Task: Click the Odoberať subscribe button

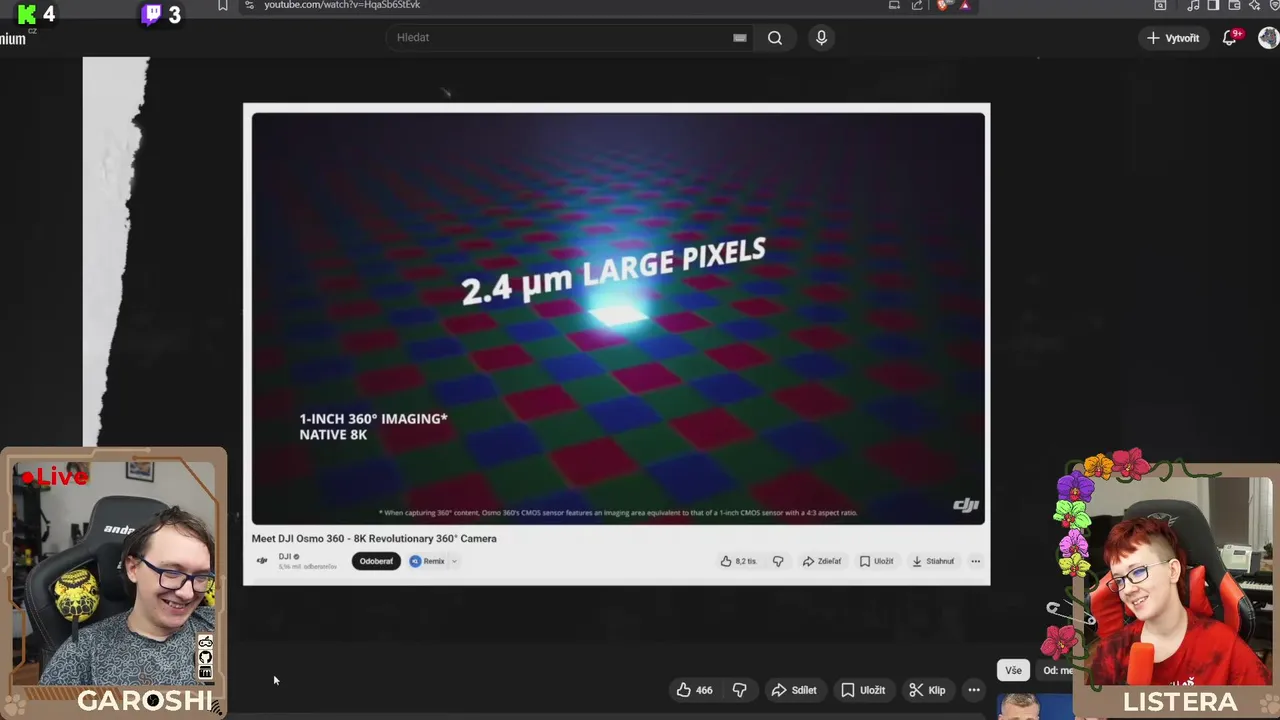Action: pos(376,561)
